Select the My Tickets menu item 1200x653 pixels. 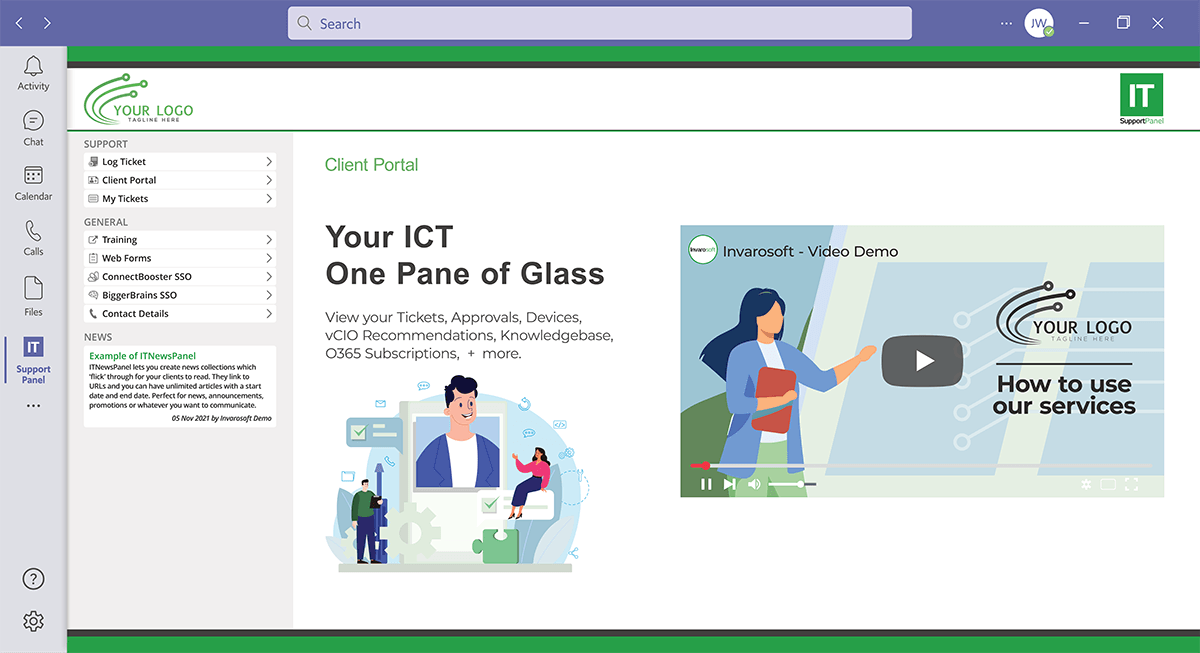pyautogui.click(x=180, y=199)
